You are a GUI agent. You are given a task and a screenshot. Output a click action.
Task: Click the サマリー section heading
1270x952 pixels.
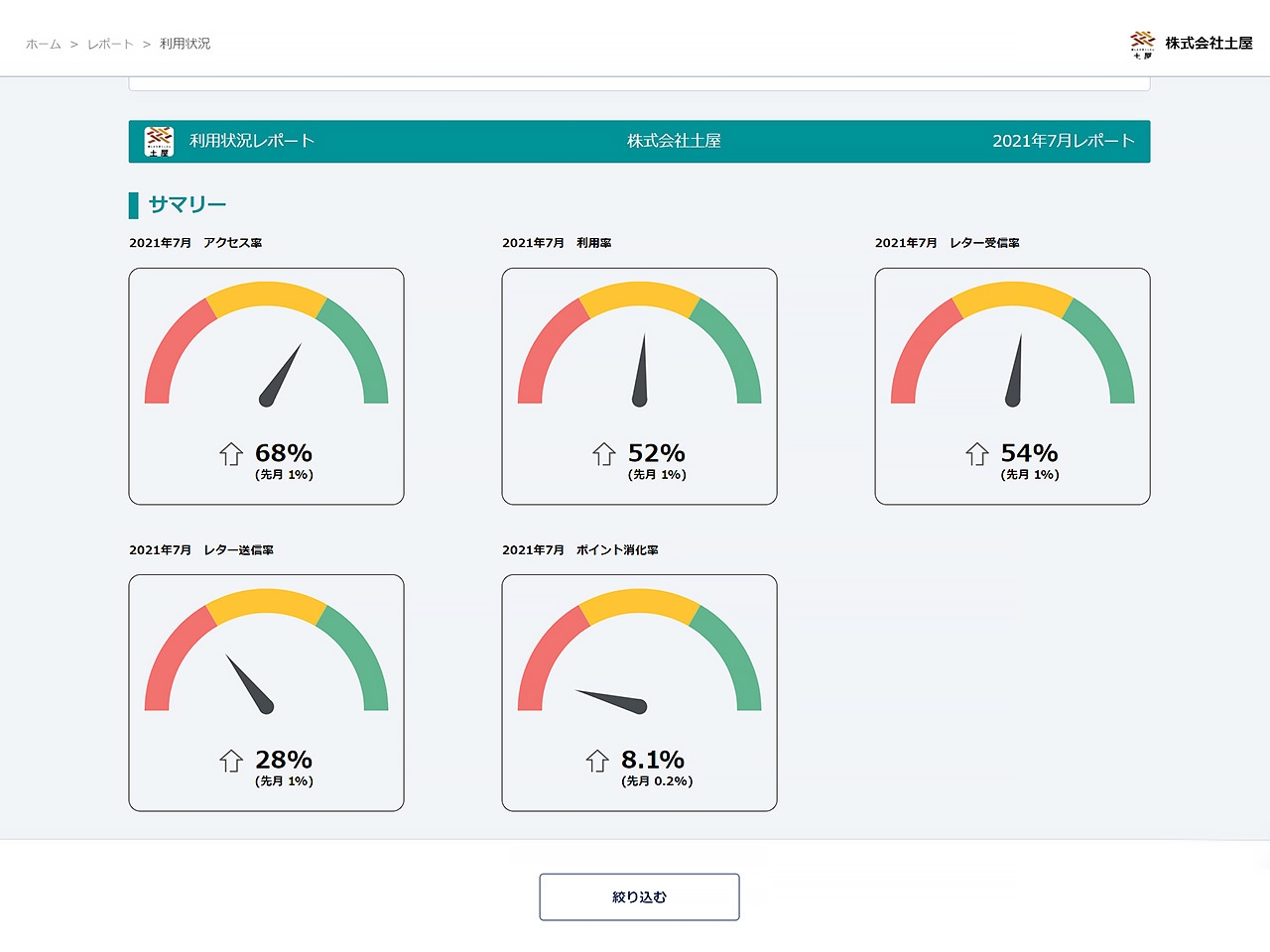(x=188, y=204)
